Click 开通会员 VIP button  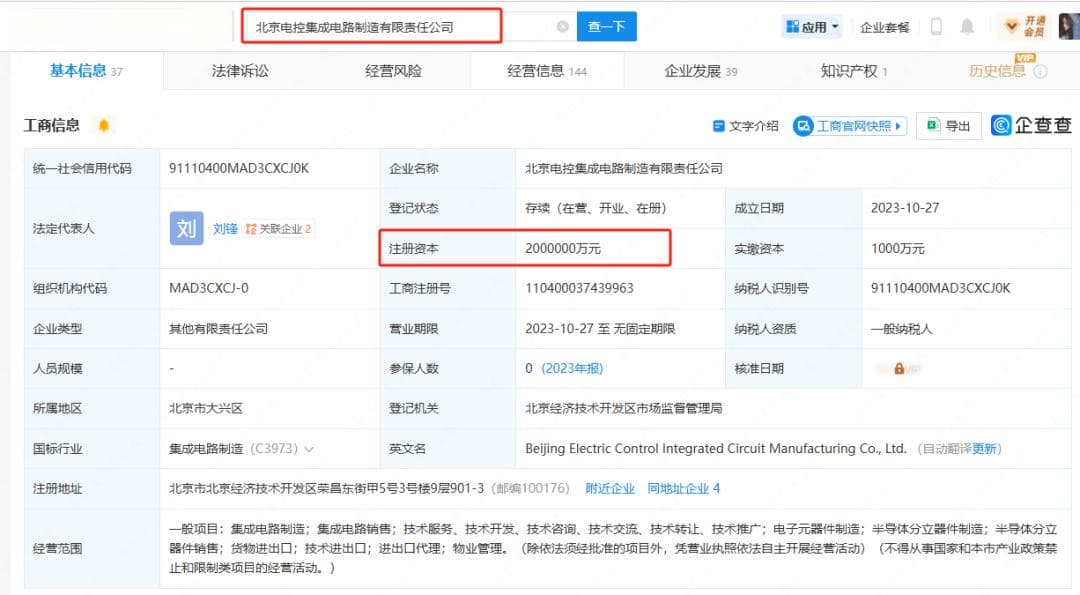[1025, 26]
